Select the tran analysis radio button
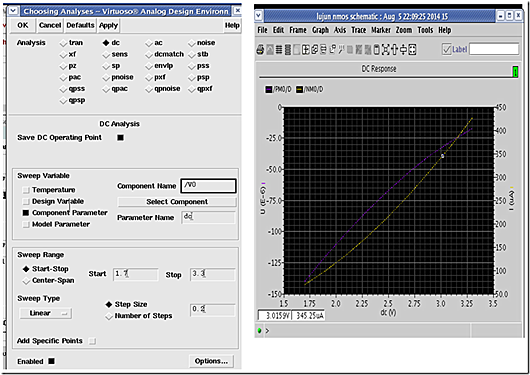The image size is (530, 375). (x=63, y=43)
